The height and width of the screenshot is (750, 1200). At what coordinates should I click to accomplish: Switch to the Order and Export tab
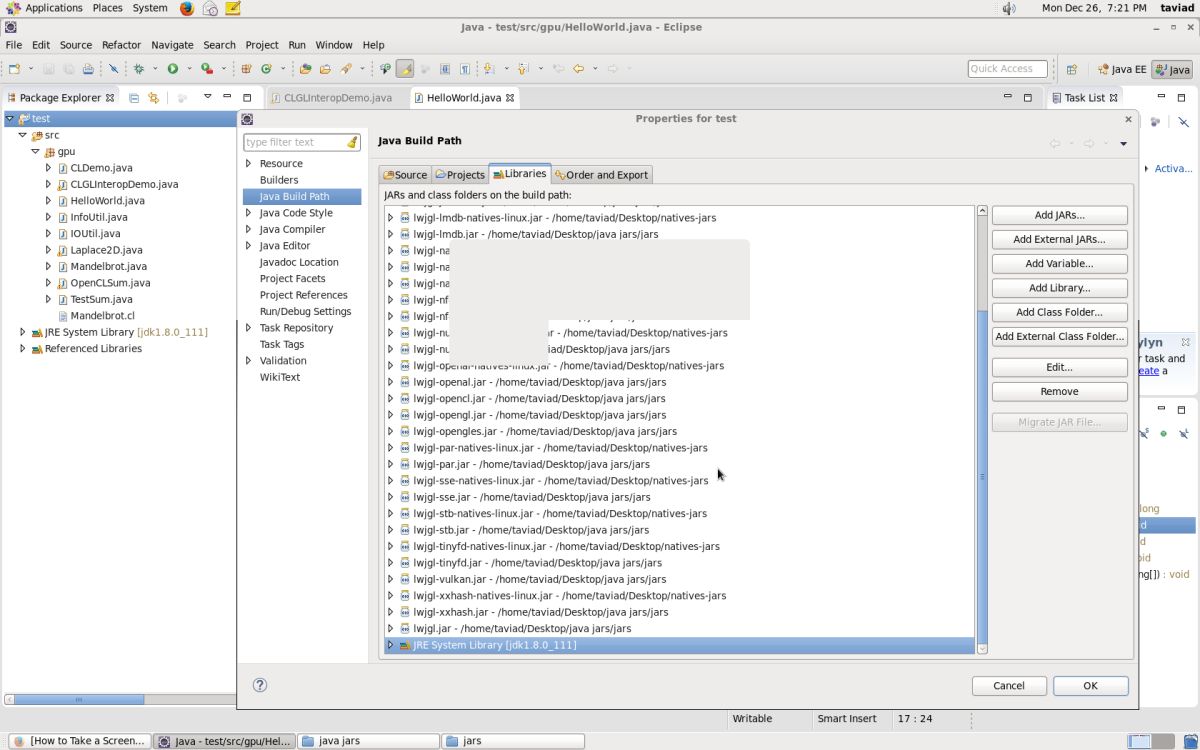(x=601, y=174)
